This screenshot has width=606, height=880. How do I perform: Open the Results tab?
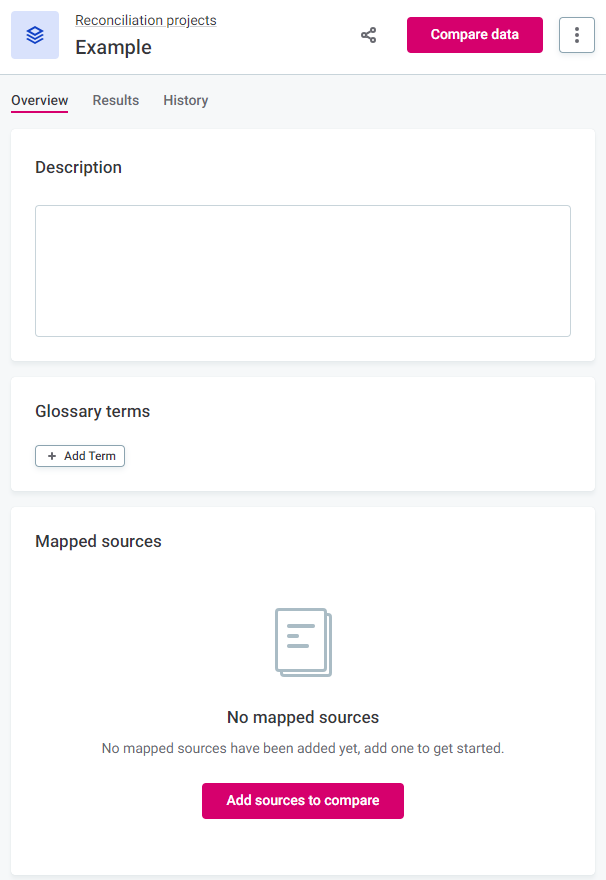pyautogui.click(x=116, y=100)
